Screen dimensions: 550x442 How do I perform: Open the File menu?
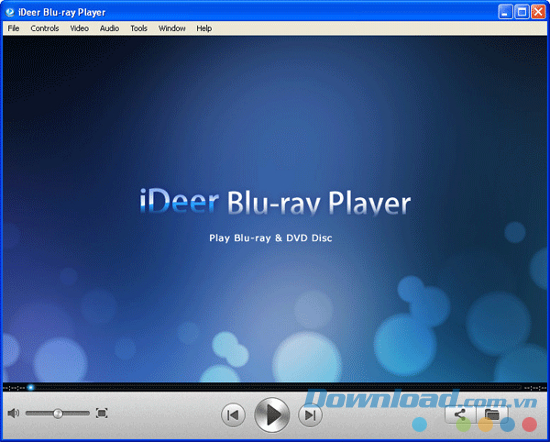point(13,28)
